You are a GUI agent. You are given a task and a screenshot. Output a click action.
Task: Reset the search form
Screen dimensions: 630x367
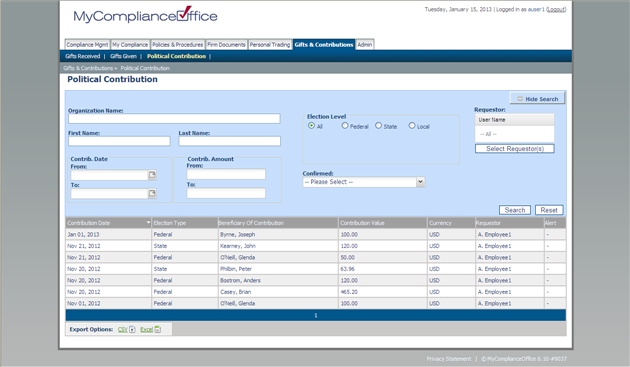(x=549, y=210)
